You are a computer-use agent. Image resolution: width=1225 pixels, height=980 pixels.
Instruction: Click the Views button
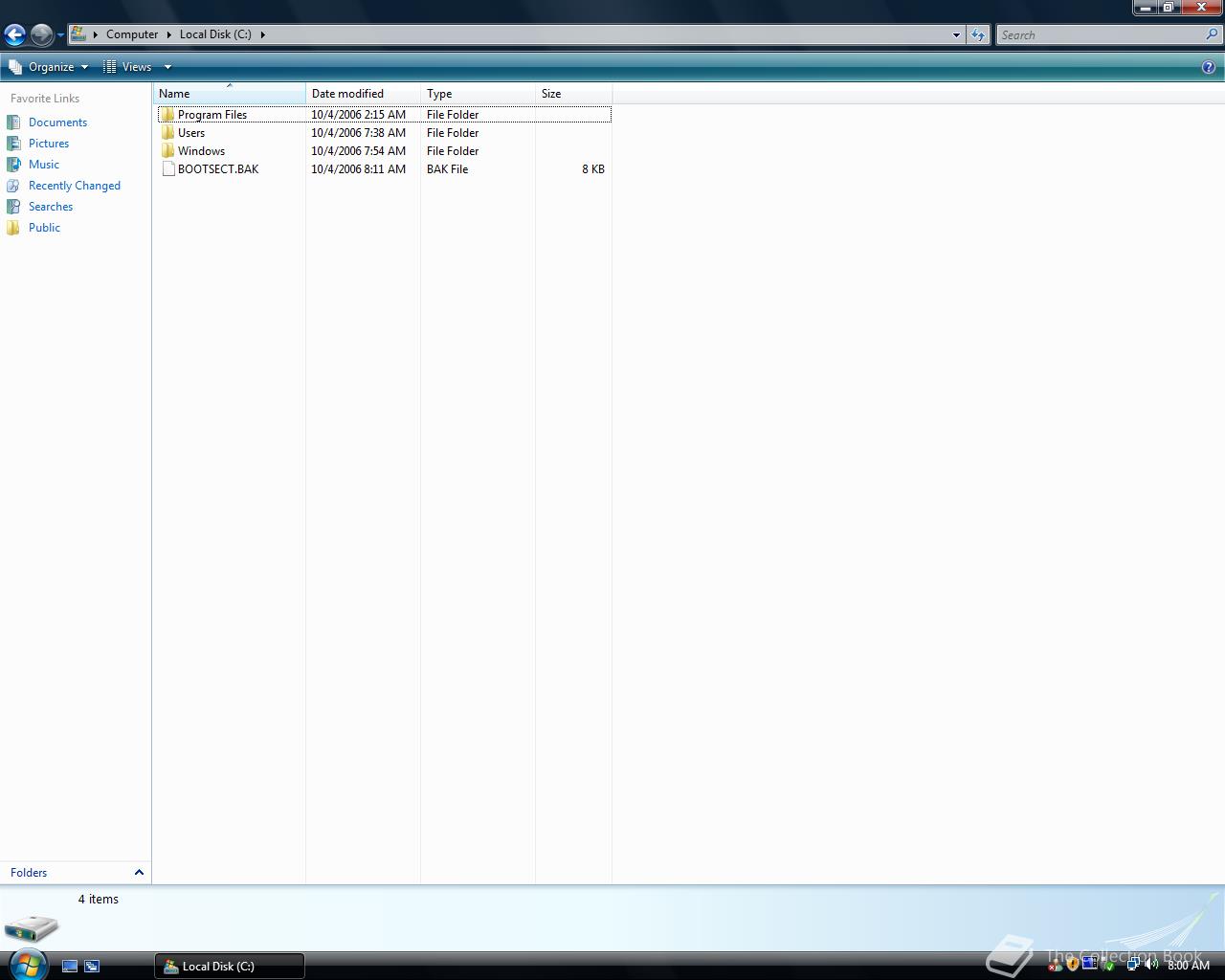click(x=127, y=67)
